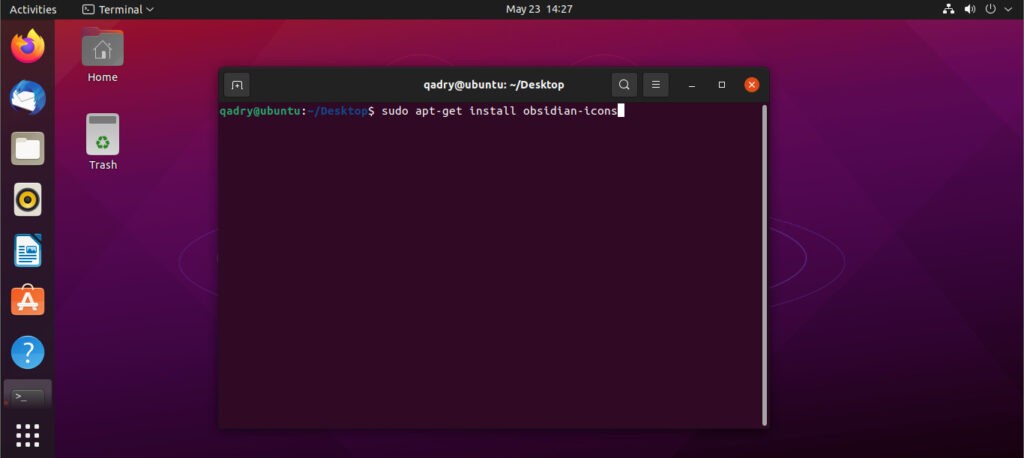The height and width of the screenshot is (458, 1024).
Task: Select the Home folder on the desktop
Action: 103,56
